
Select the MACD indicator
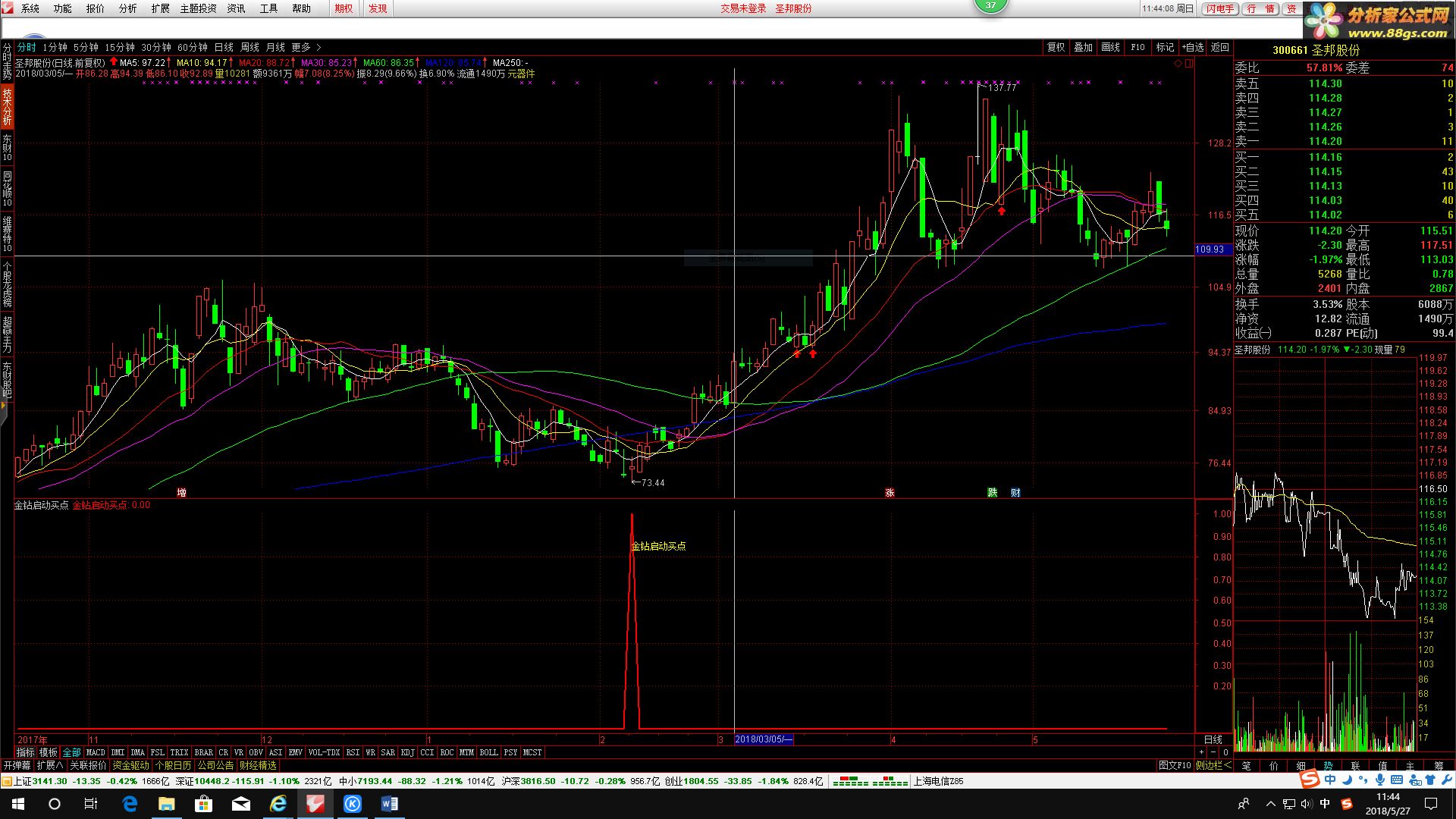pos(96,752)
